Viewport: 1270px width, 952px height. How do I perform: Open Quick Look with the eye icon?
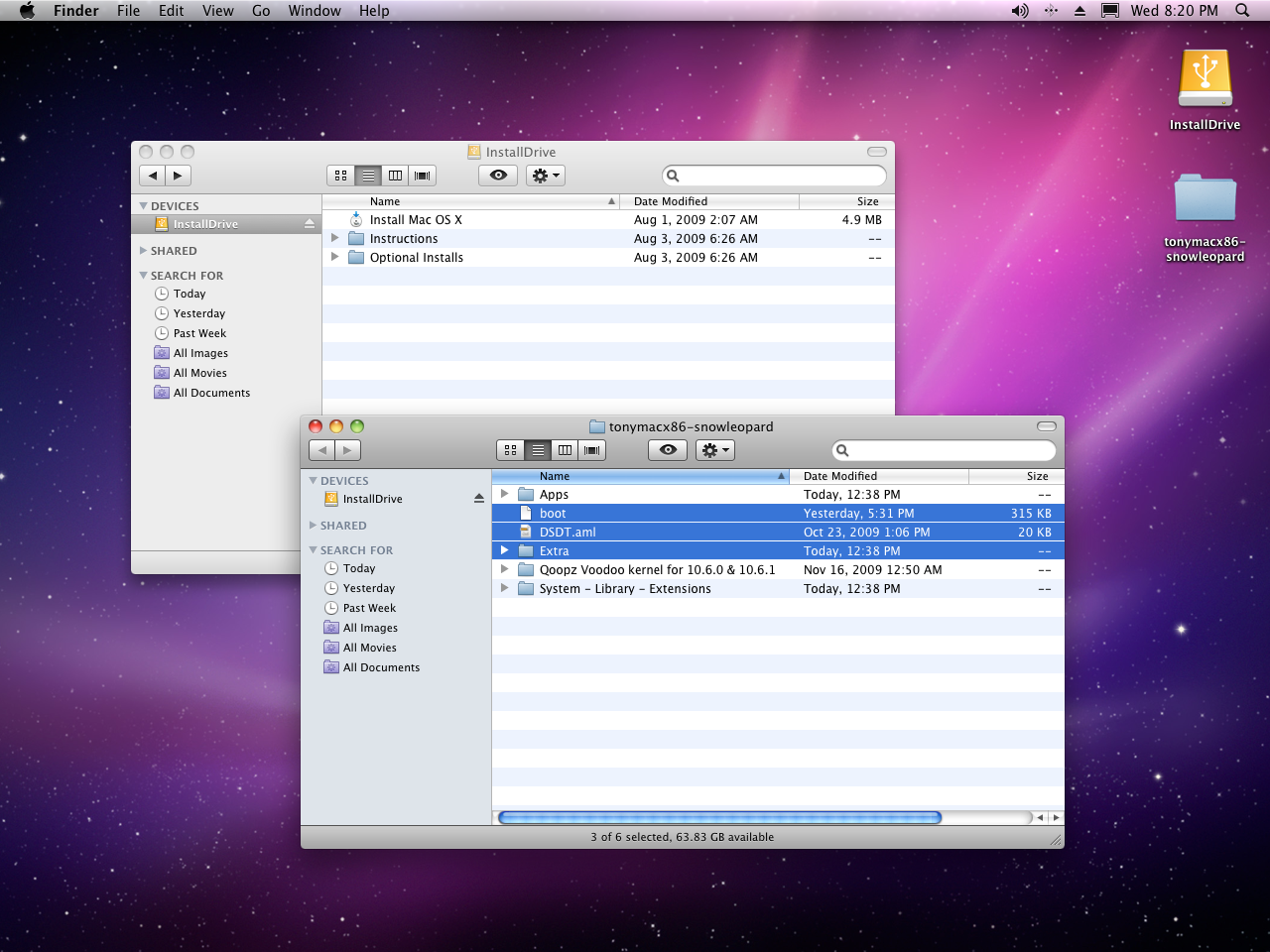[x=667, y=449]
